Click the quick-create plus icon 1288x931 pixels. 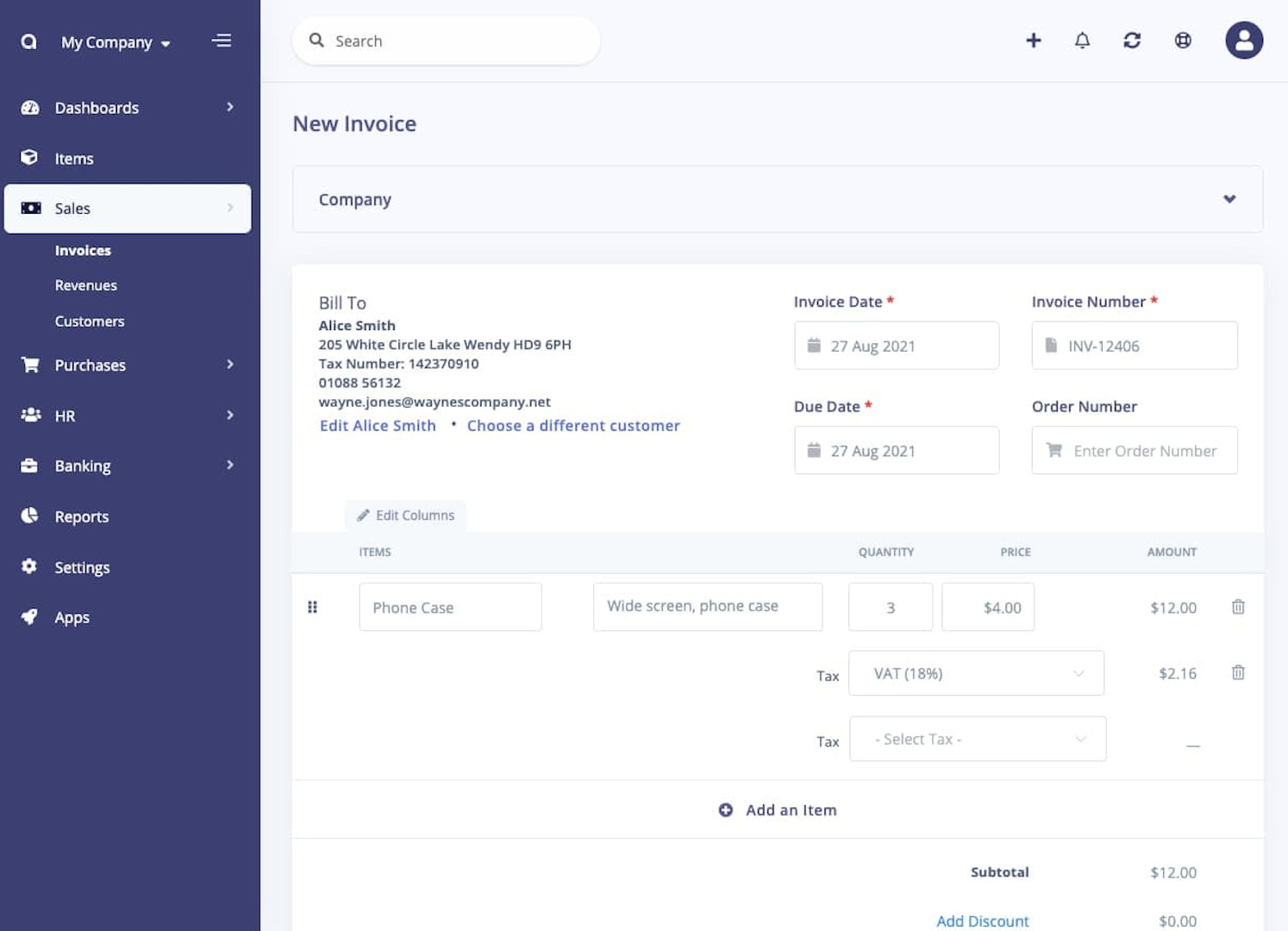1033,40
